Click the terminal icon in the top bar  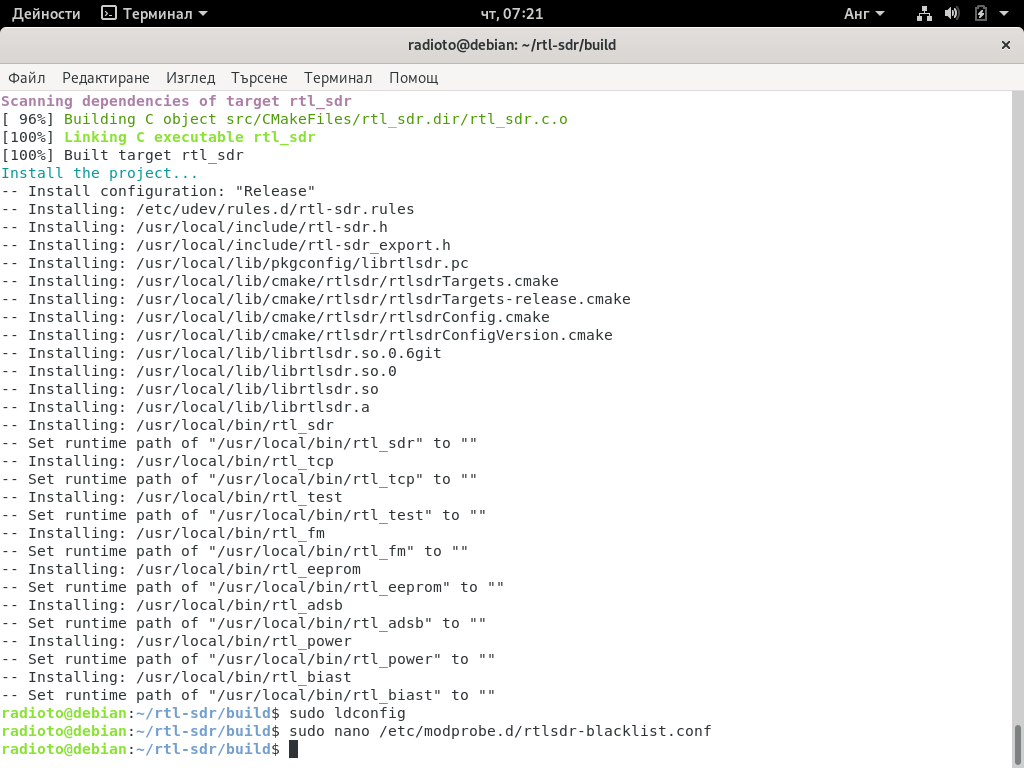(x=108, y=13)
